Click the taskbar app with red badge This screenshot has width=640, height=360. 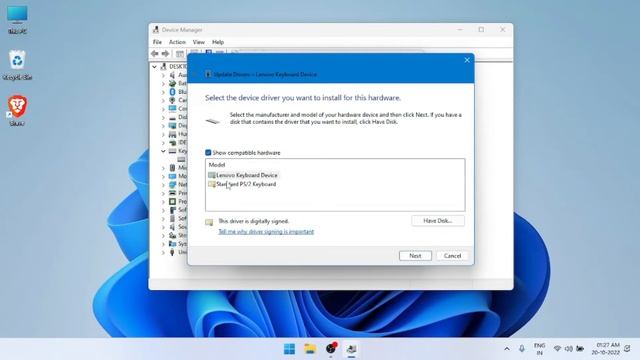(x=331, y=348)
